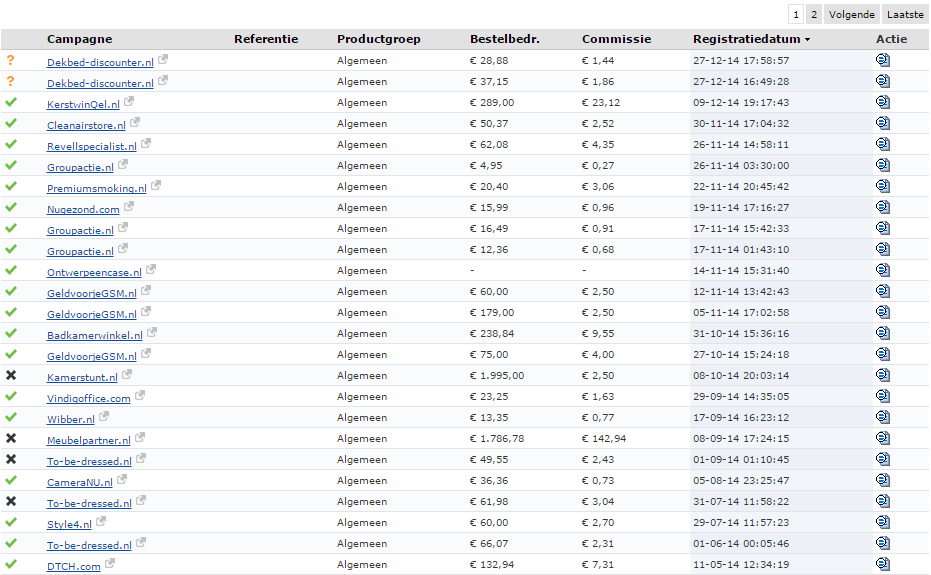Open action icon in the Nugezond.com row
The height and width of the screenshot is (575, 931).
pos(882,207)
